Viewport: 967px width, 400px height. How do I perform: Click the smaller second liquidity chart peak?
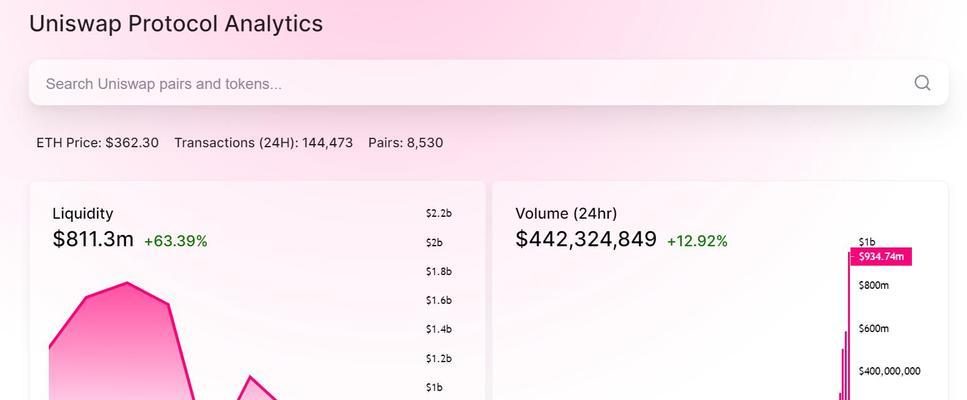[249, 377]
